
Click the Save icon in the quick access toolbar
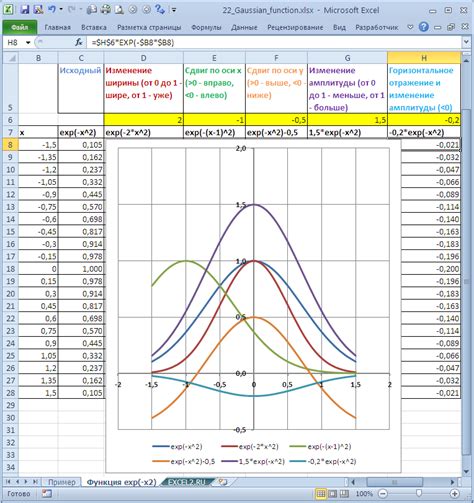pyautogui.click(x=25, y=10)
